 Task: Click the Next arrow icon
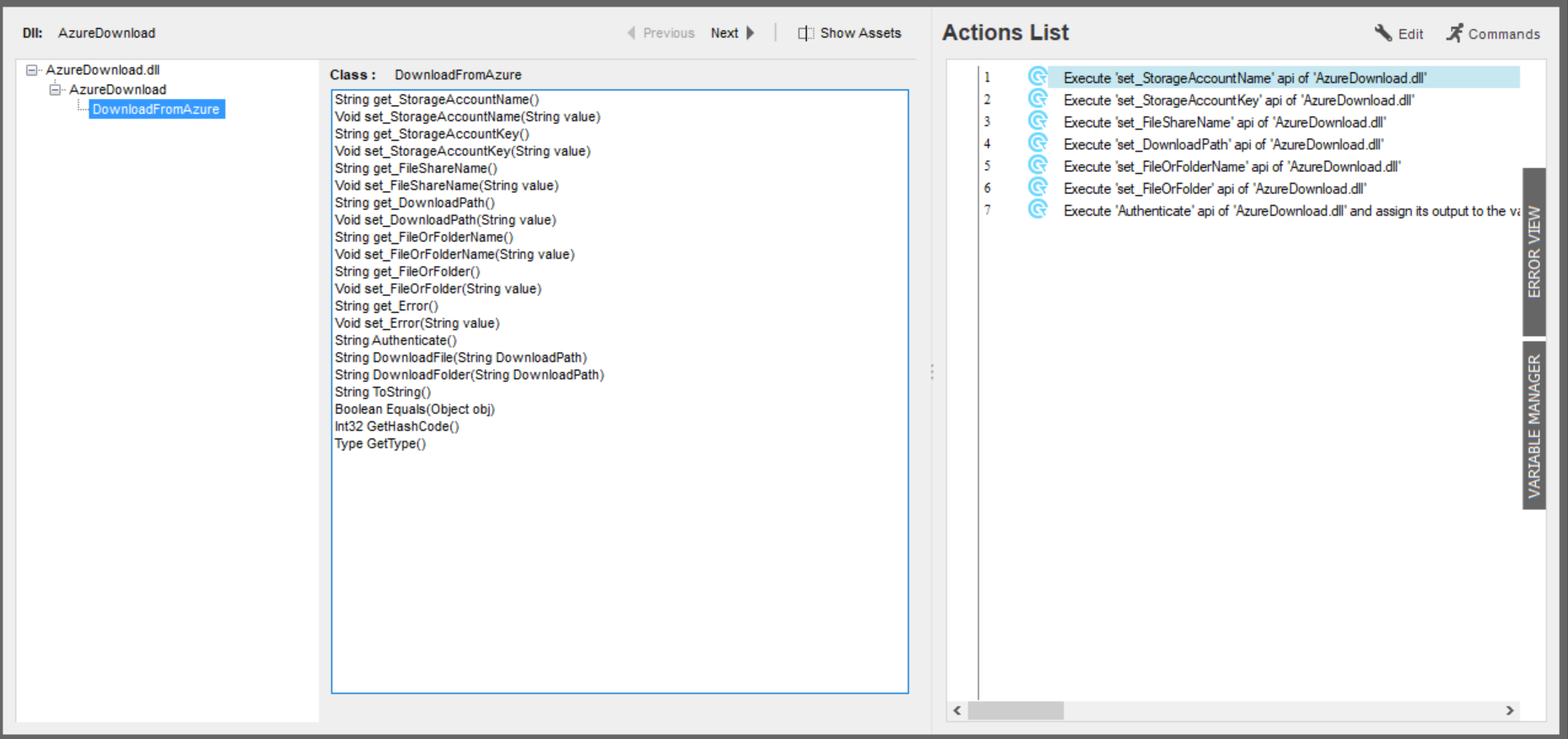point(750,33)
